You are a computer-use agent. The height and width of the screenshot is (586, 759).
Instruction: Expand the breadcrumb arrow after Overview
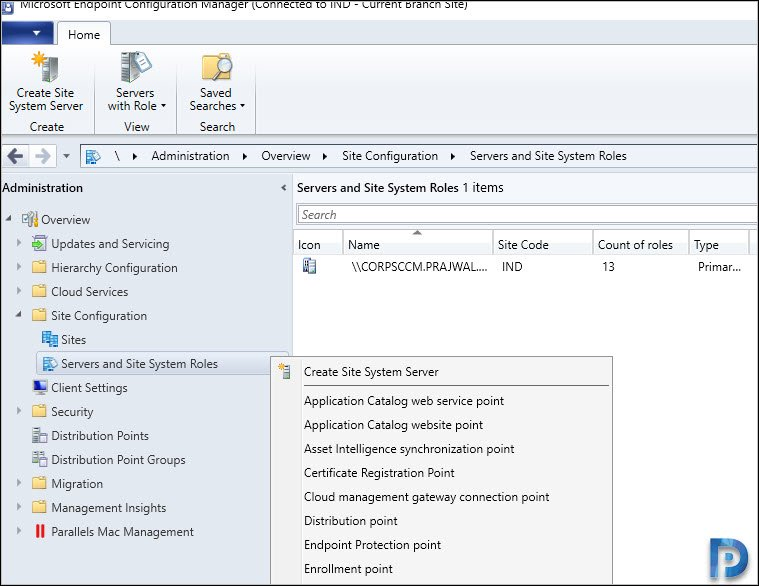pyautogui.click(x=324, y=156)
